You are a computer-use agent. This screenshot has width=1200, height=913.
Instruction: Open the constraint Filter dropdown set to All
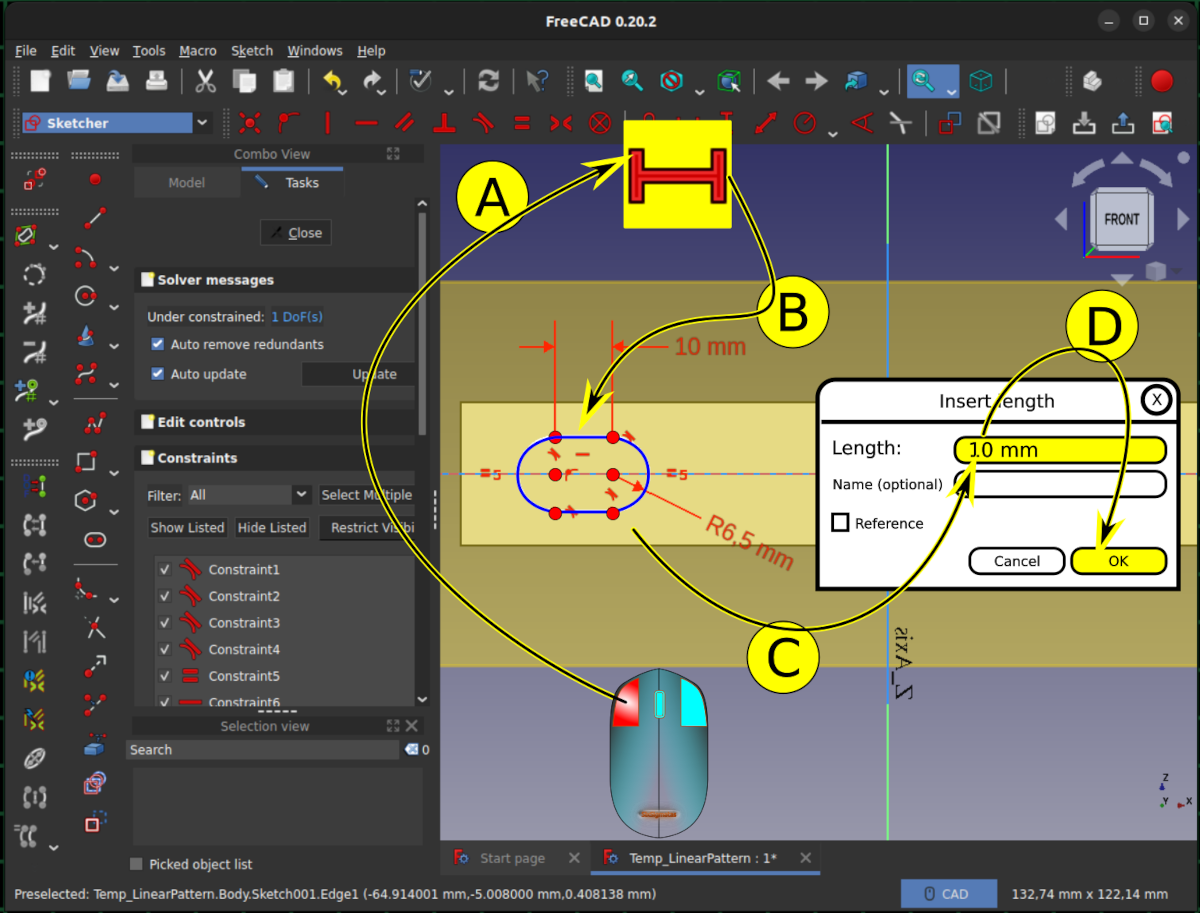249,495
